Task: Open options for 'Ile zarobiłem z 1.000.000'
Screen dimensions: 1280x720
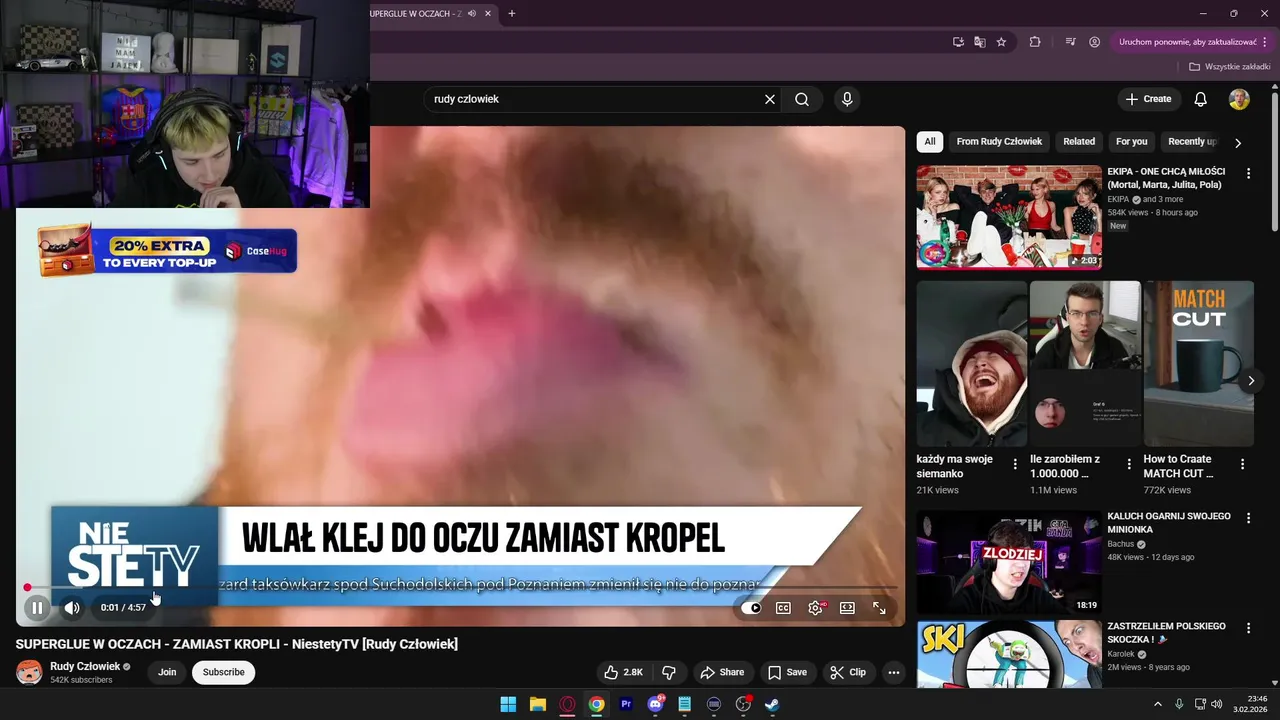Action: coord(1129,464)
